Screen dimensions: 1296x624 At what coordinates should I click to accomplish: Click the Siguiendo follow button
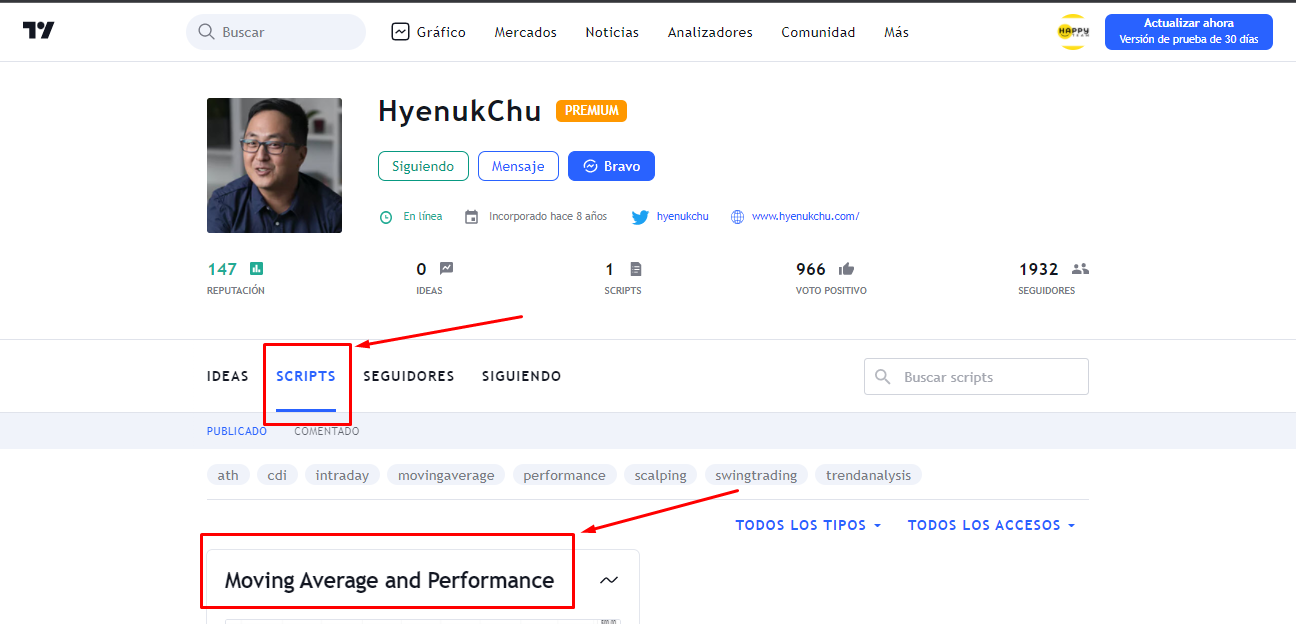point(423,166)
